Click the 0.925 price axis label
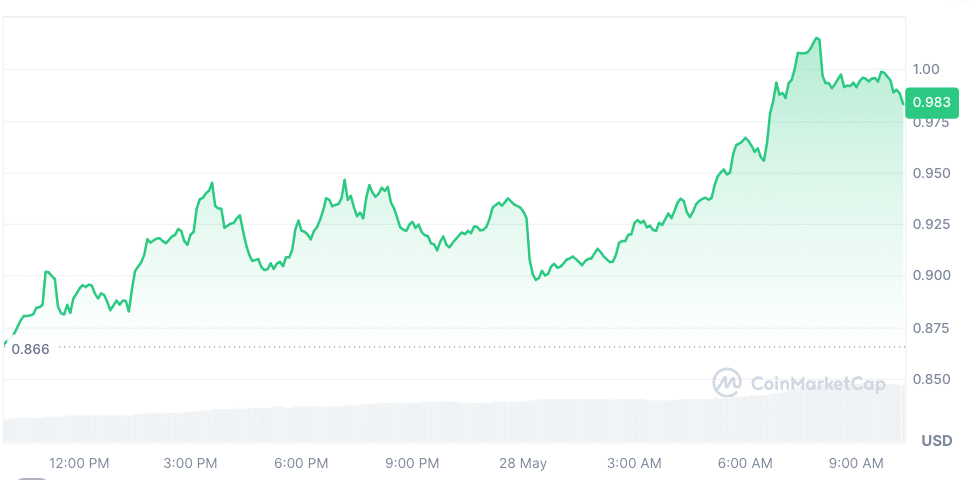This screenshot has height=480, width=970. click(x=930, y=224)
